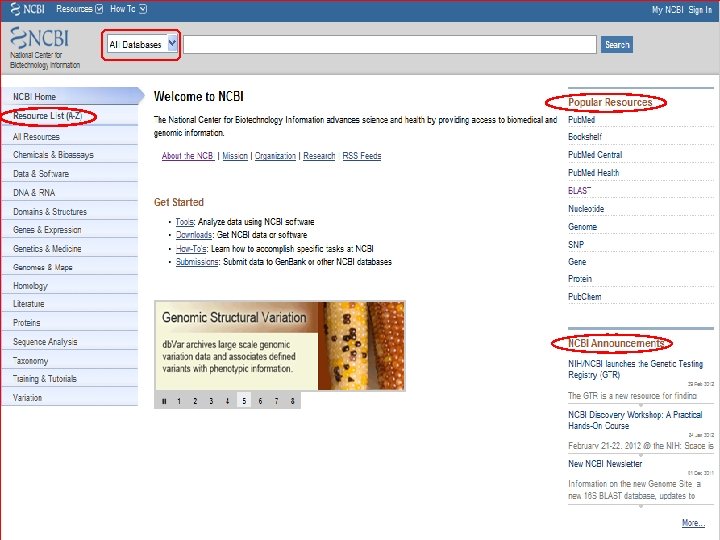Screen dimensions: 720x540
Task: Open the My NCBI link
Action: (x=667, y=9)
